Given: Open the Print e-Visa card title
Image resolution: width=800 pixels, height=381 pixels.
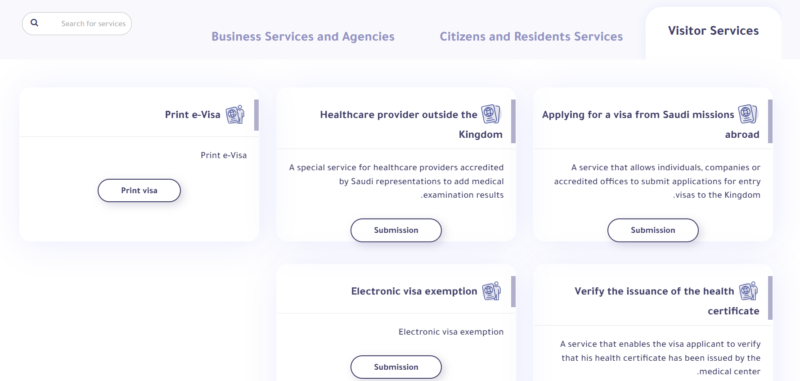Looking at the screenshot, I should 193,115.
